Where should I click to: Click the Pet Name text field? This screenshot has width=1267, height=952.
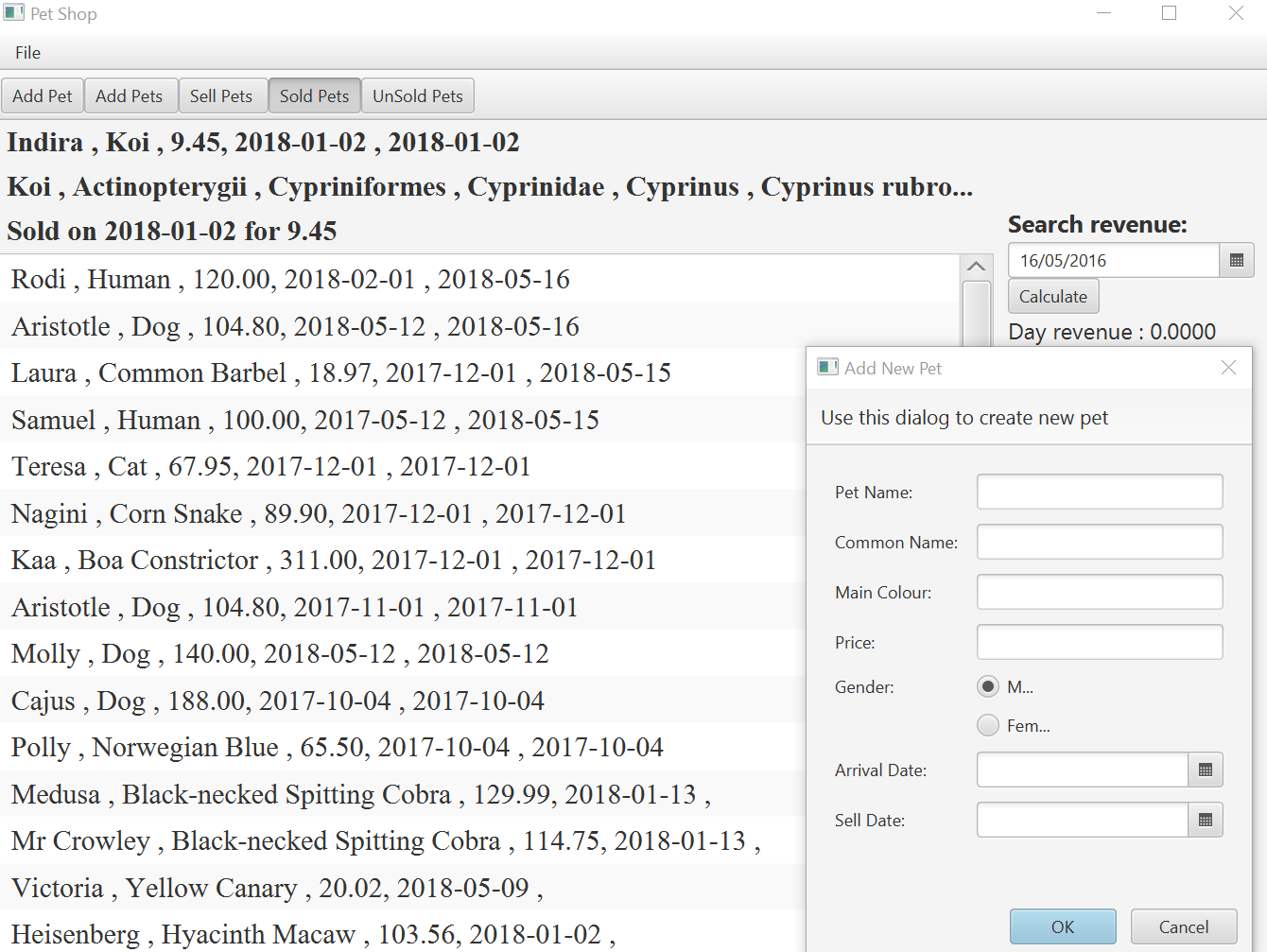(1099, 493)
